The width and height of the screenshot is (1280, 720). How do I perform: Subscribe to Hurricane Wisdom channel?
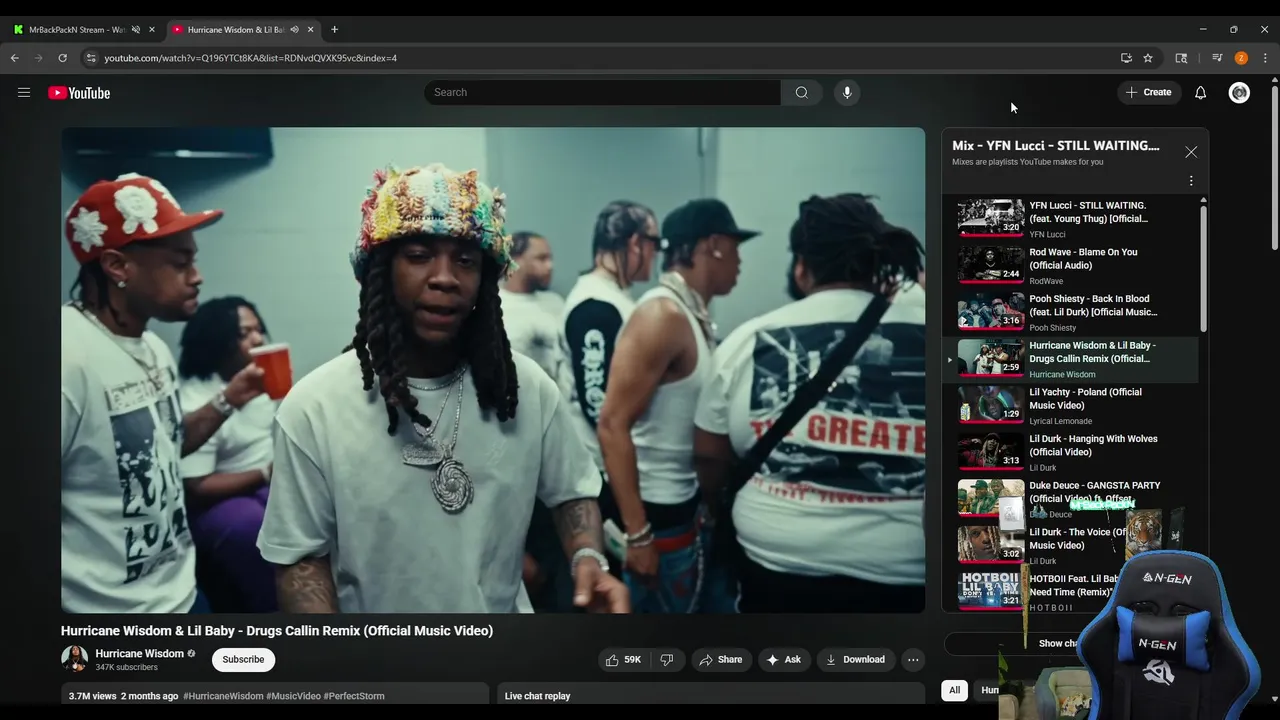pyautogui.click(x=243, y=659)
